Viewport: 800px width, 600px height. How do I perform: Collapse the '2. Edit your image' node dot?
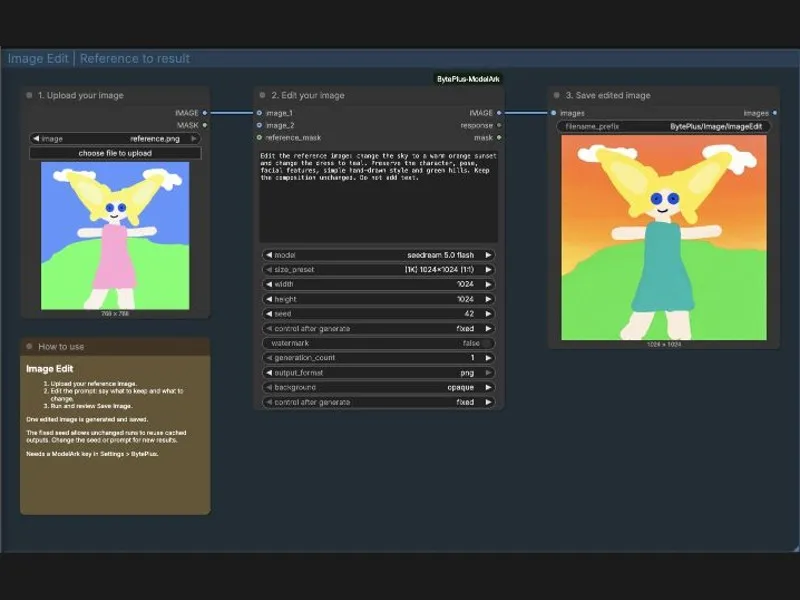pos(262,95)
